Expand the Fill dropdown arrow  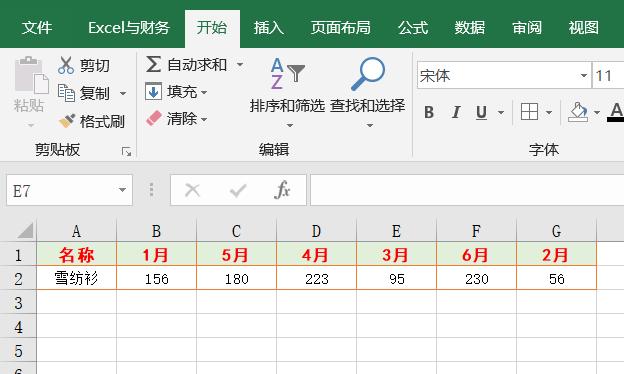click(x=204, y=92)
